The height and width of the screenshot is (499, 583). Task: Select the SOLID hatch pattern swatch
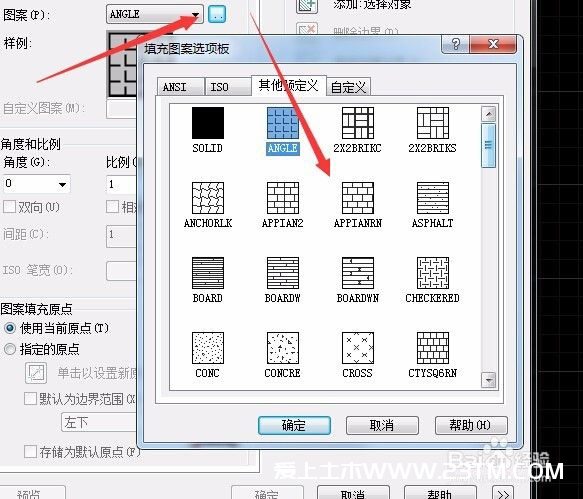208,123
